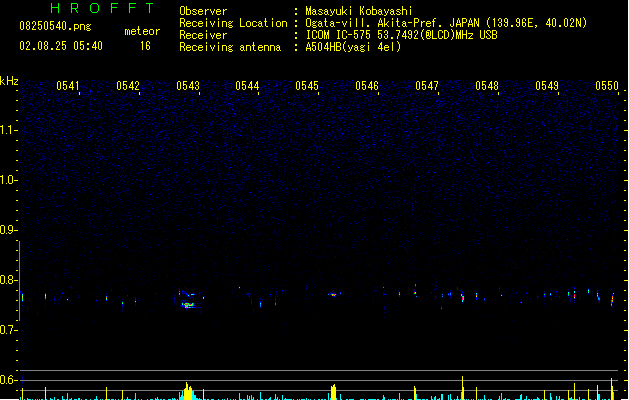The width and height of the screenshot is (629, 400).
Task: Click the 0542 time axis label
Action: [128, 86]
